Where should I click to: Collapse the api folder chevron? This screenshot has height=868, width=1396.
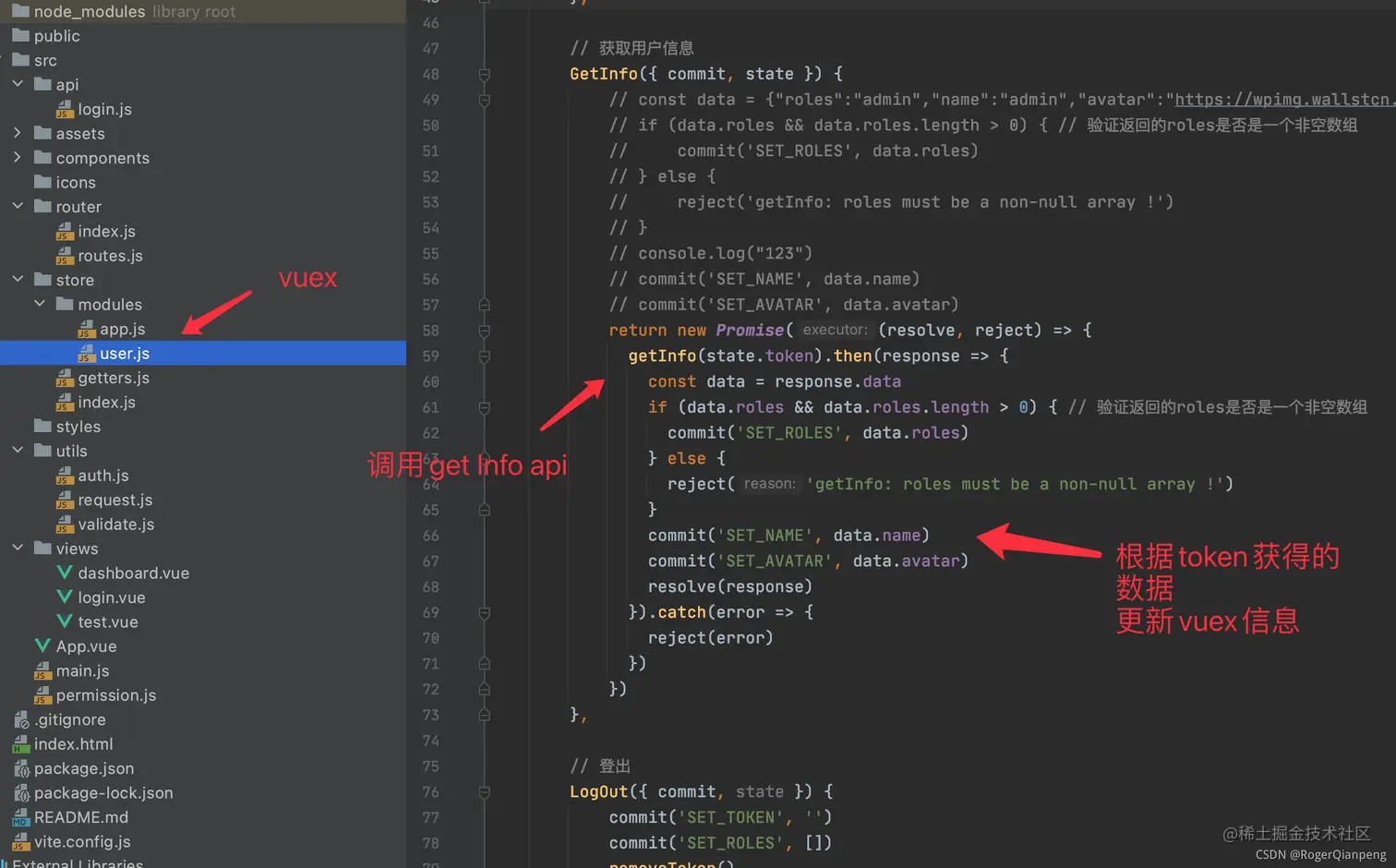[x=18, y=84]
